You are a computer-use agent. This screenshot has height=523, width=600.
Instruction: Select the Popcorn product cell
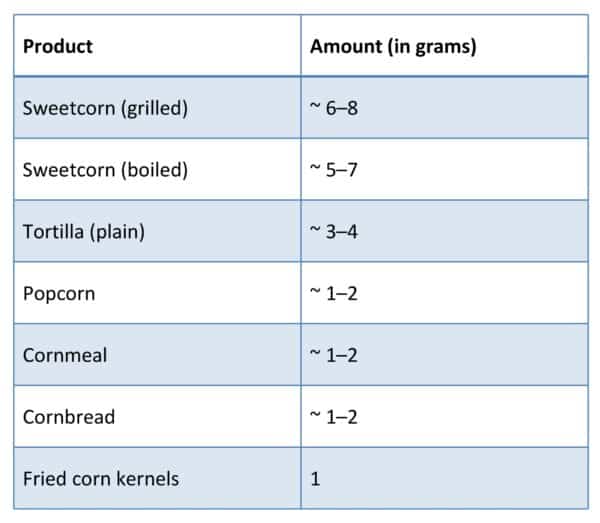click(x=157, y=293)
